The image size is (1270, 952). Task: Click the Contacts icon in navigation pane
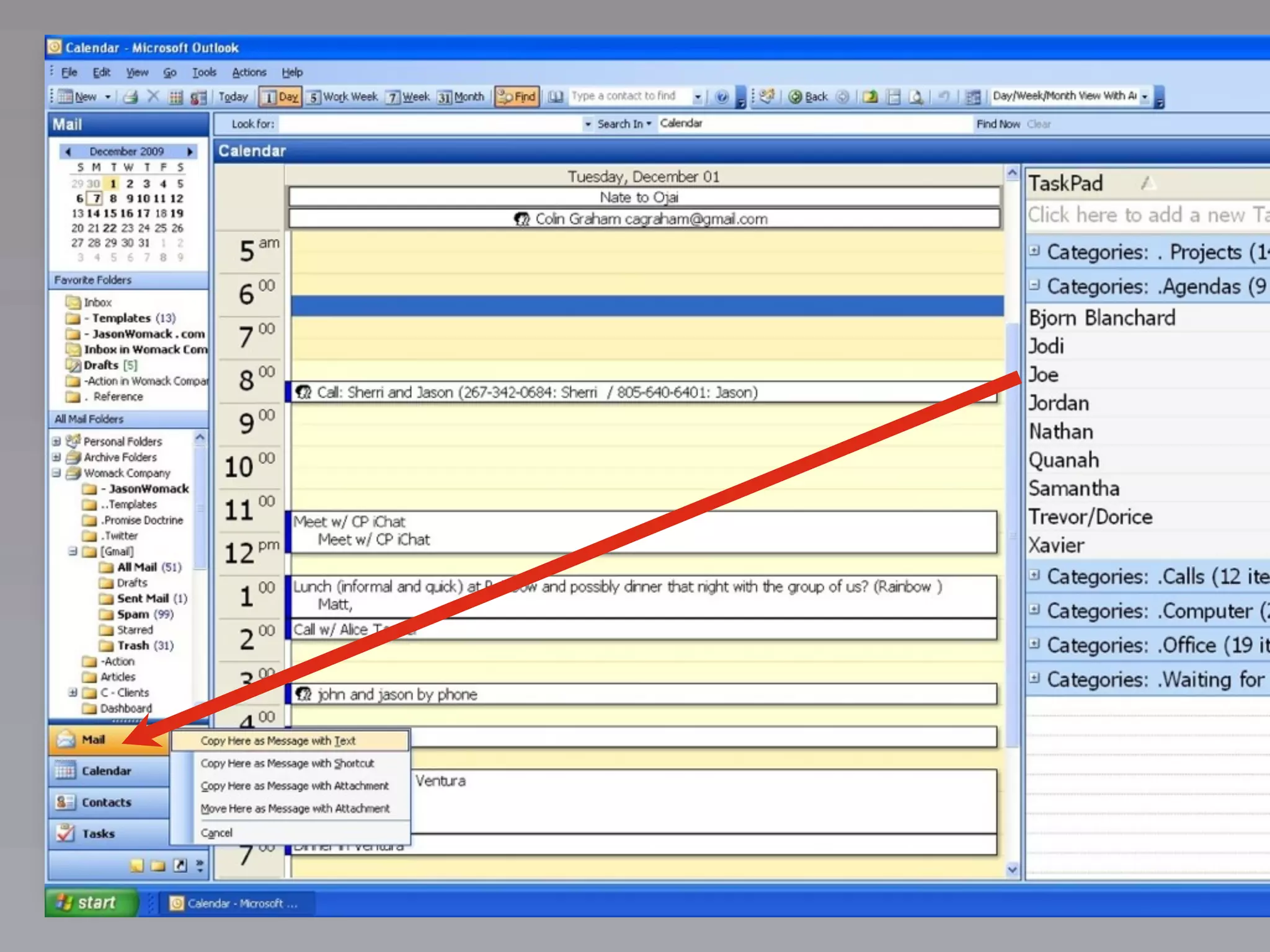click(x=66, y=802)
